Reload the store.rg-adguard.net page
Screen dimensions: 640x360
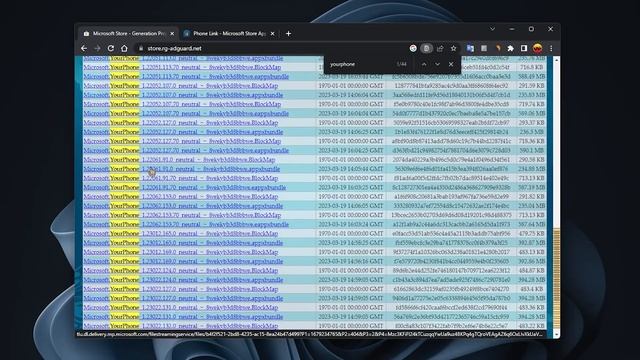(x=111, y=48)
